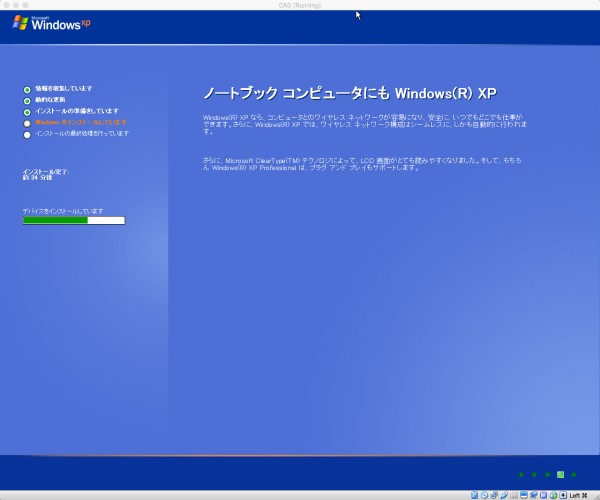Click orange 'Windows をインストールしています' step text
Screen dimensions: 600x500
(81, 122)
